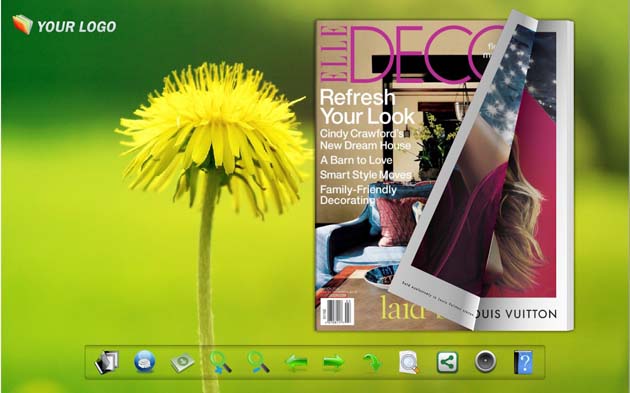The width and height of the screenshot is (630, 393).
Task: Go to next page with right arrow
Action: tap(333, 362)
